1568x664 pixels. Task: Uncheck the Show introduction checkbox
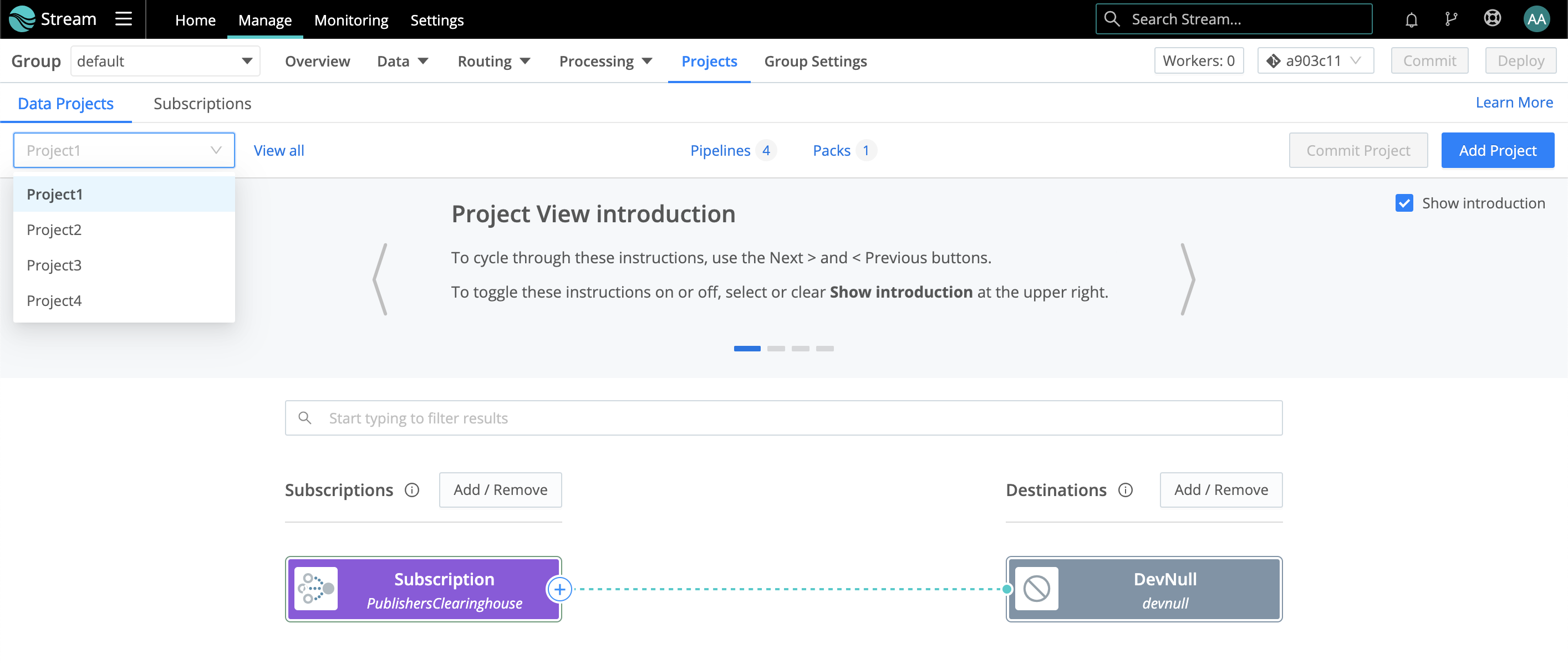click(x=1404, y=203)
